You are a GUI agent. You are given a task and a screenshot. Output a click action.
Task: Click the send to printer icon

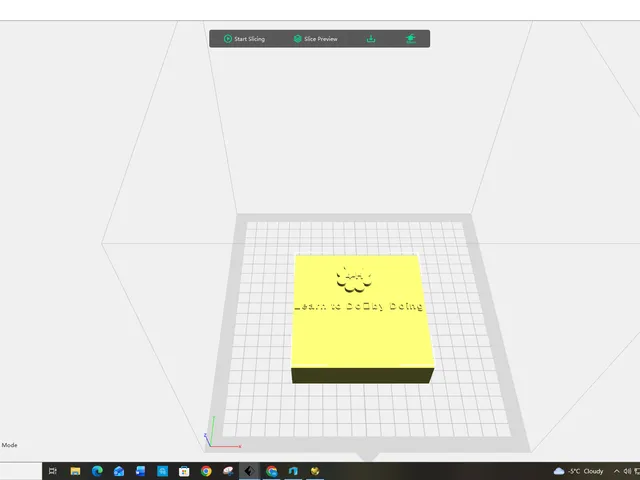[x=411, y=39]
